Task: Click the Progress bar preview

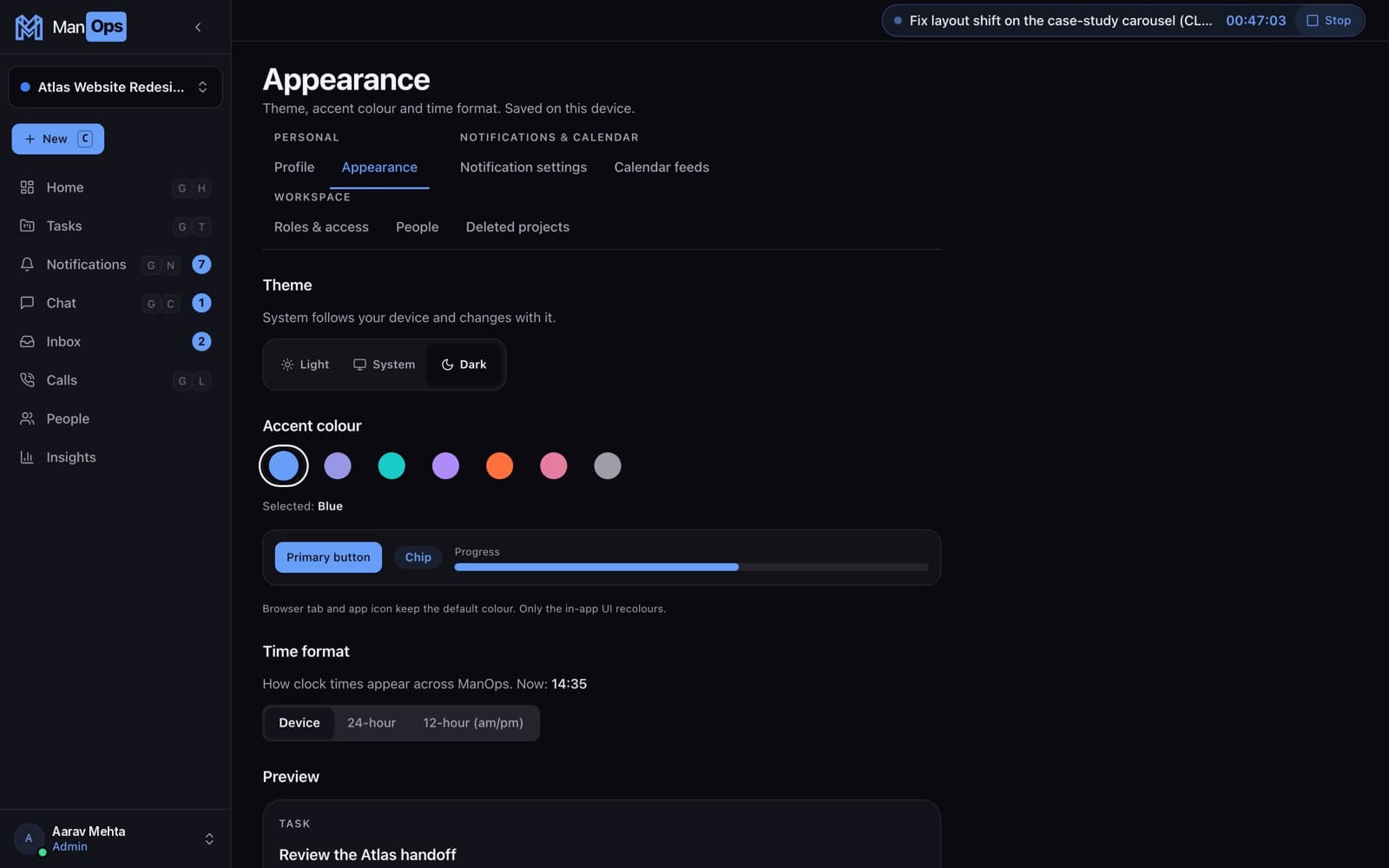Action: pos(691,567)
